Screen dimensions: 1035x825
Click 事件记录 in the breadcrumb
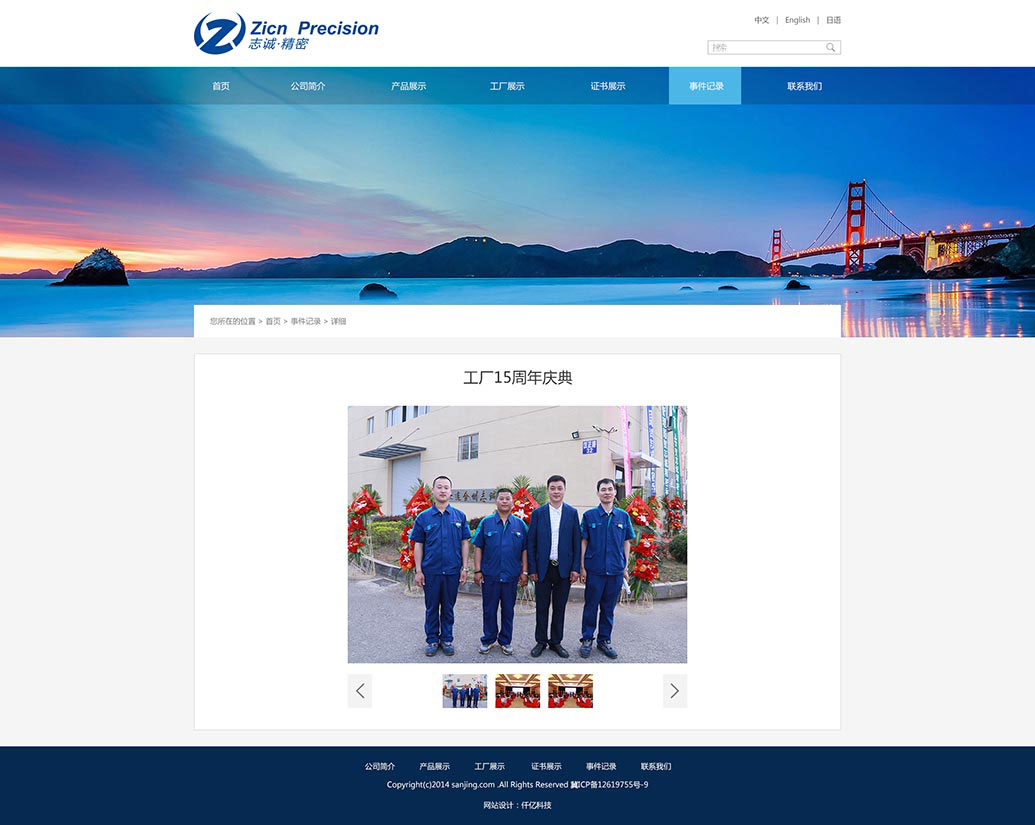coord(306,321)
